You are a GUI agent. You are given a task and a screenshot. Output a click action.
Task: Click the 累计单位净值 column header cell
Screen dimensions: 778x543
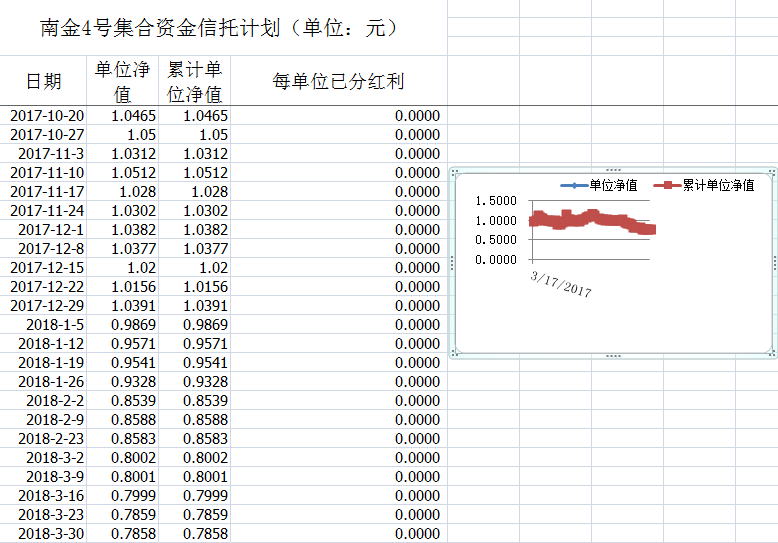194,81
